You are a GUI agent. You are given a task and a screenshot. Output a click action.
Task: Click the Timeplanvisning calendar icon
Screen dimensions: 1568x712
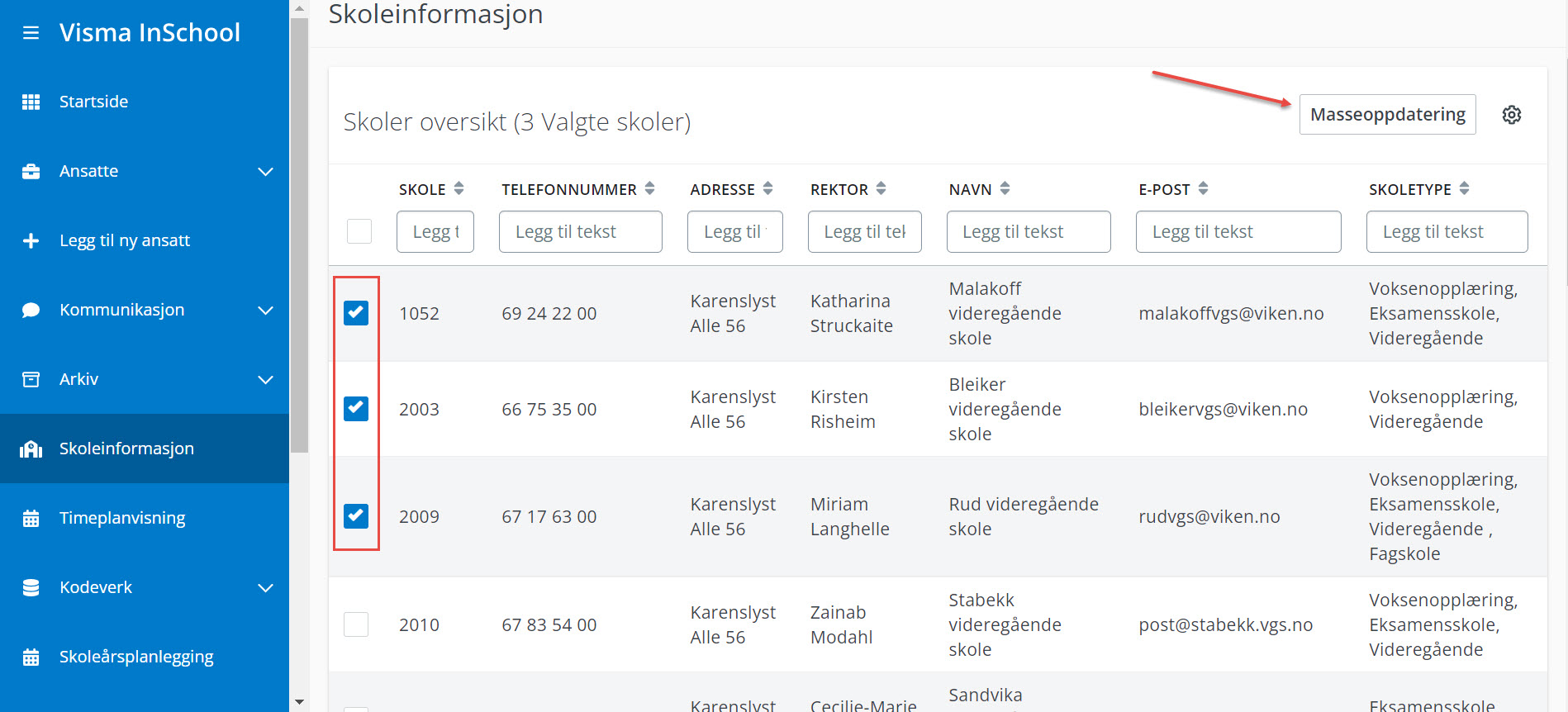(x=31, y=518)
